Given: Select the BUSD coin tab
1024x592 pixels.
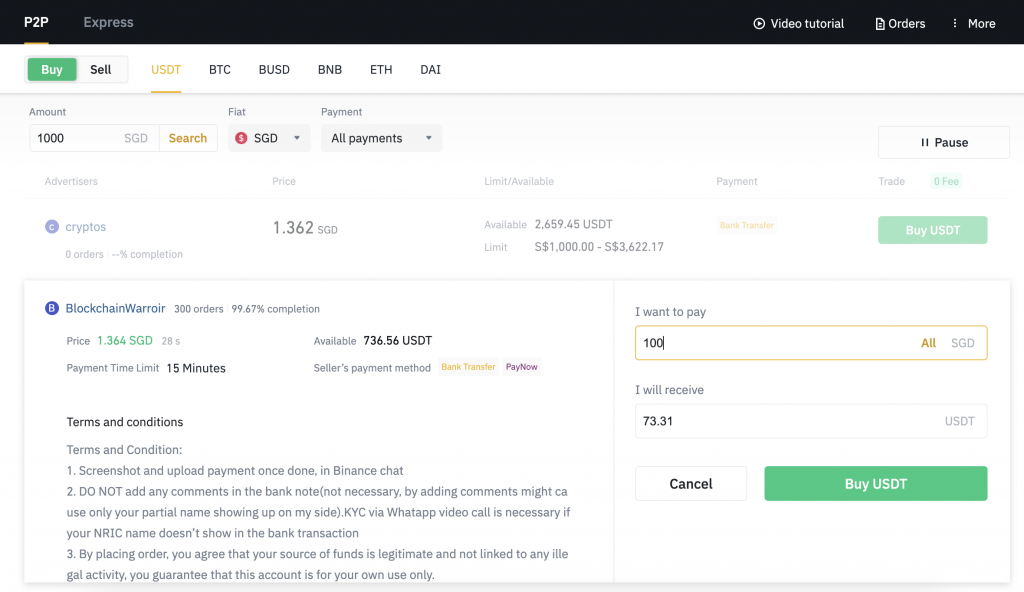Looking at the screenshot, I should [274, 69].
